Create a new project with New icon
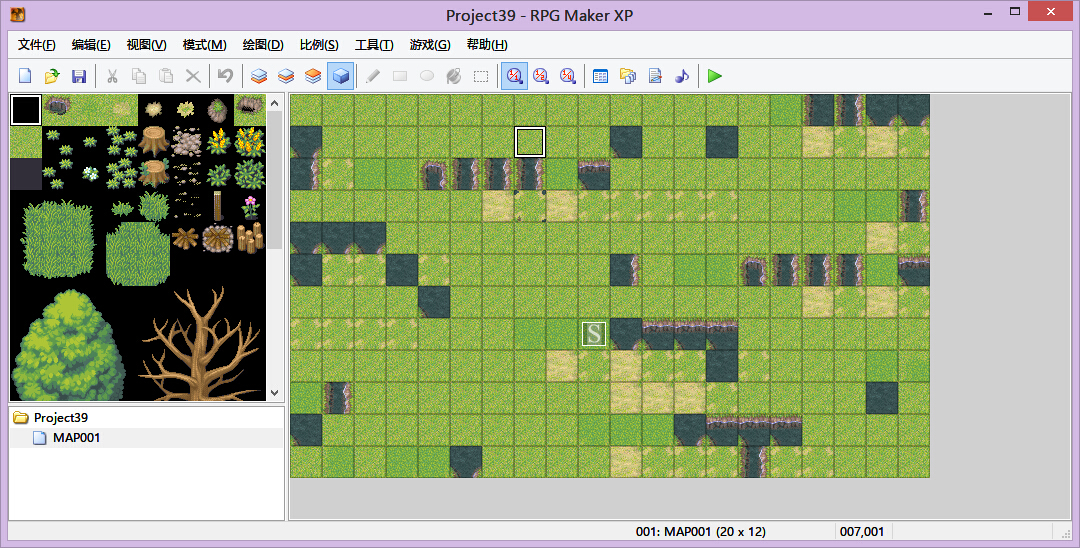The width and height of the screenshot is (1080, 548). 25,76
